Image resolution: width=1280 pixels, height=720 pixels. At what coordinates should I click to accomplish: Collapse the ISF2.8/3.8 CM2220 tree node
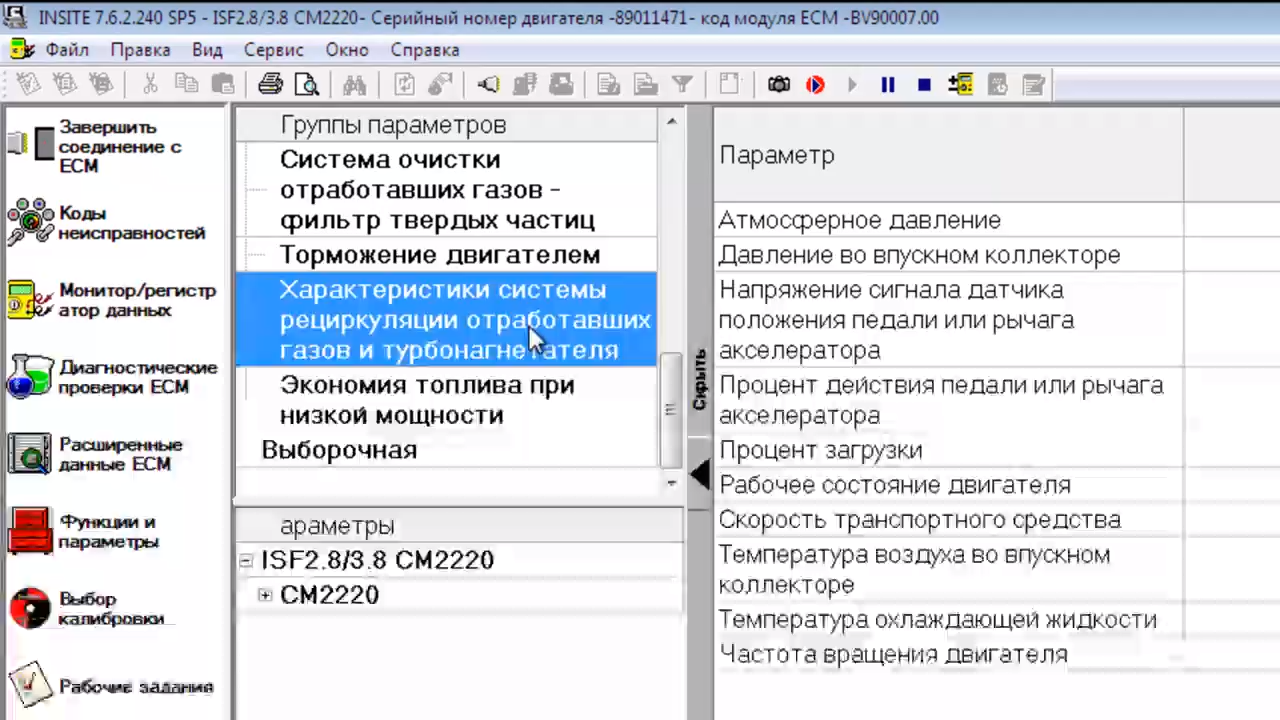246,561
